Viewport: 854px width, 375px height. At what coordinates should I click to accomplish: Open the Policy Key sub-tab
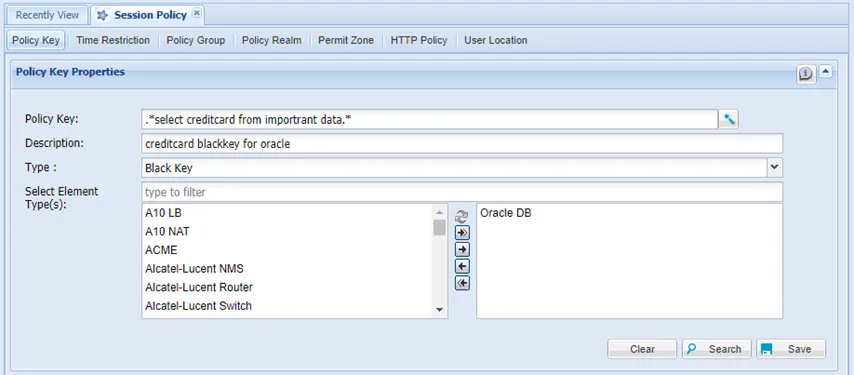coord(36,40)
